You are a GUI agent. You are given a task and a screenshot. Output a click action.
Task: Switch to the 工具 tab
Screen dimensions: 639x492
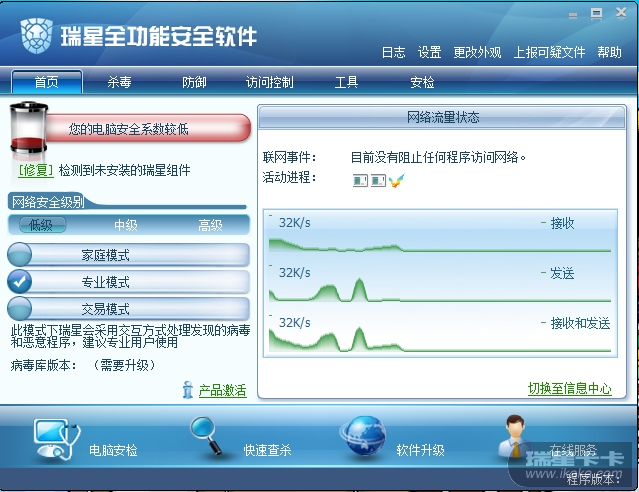(x=346, y=82)
